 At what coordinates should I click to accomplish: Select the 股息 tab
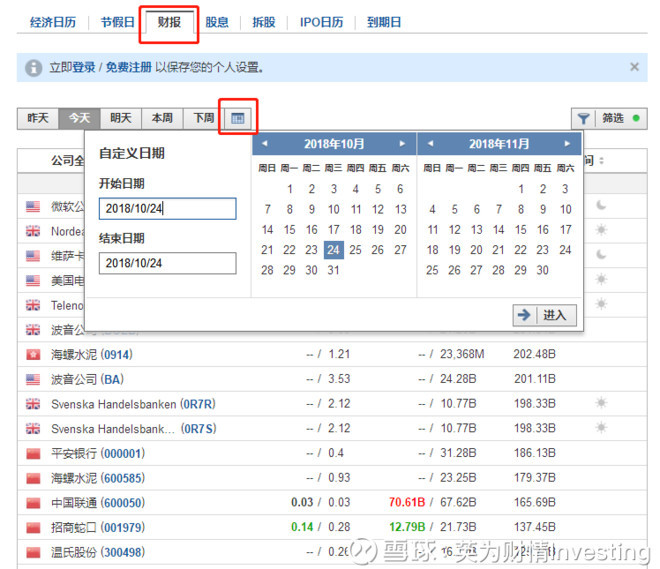[x=217, y=22]
